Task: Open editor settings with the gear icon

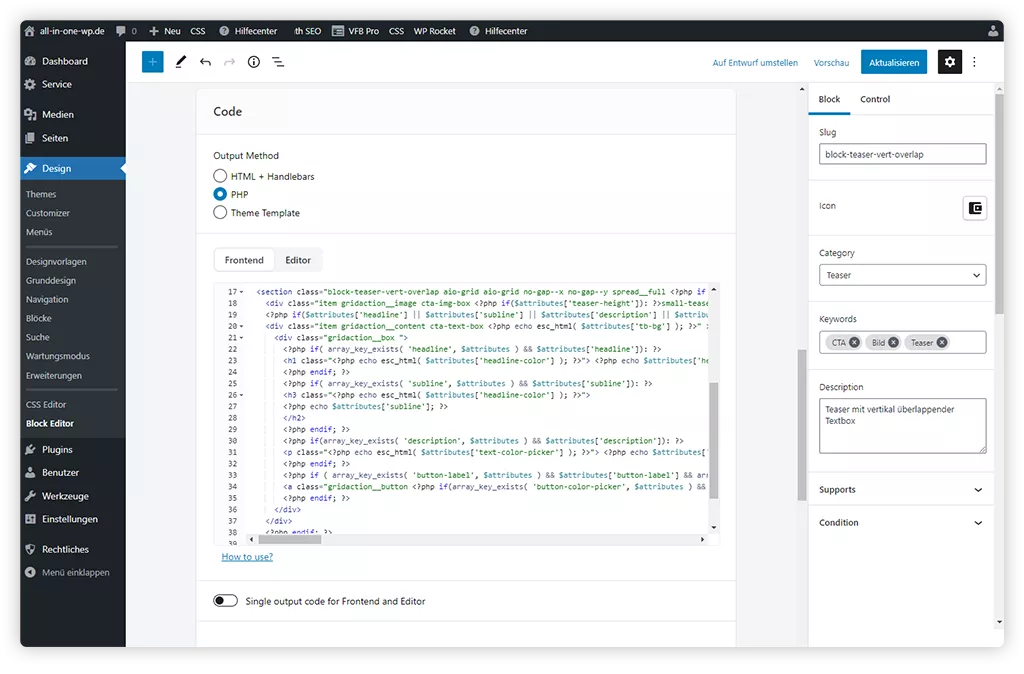Action: [949, 62]
